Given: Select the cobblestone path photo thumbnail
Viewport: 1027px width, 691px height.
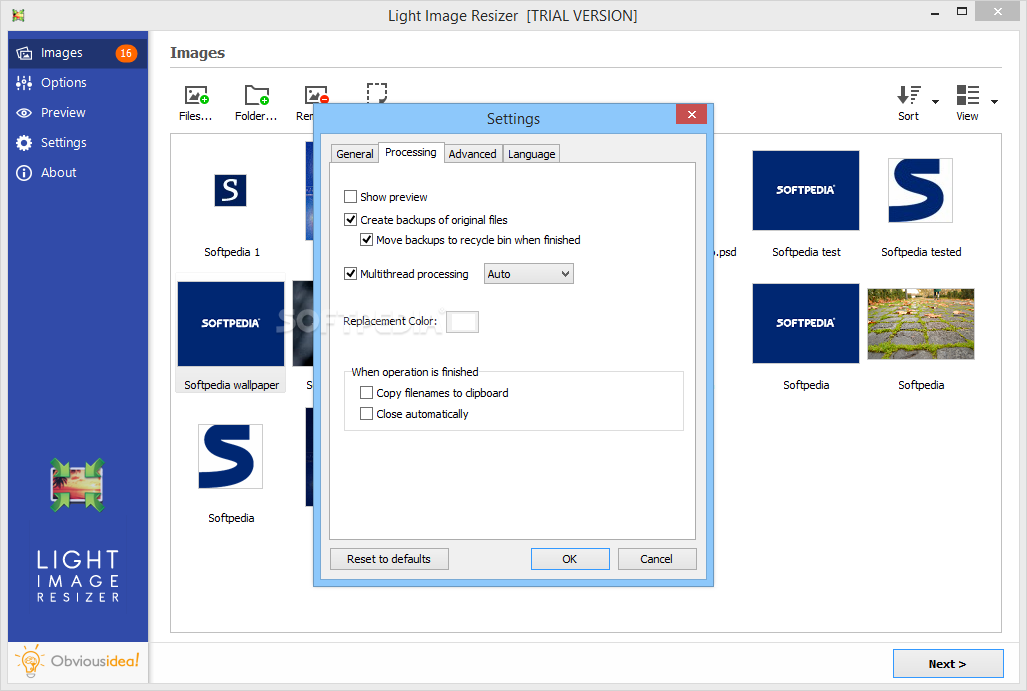Looking at the screenshot, I should click(x=921, y=324).
